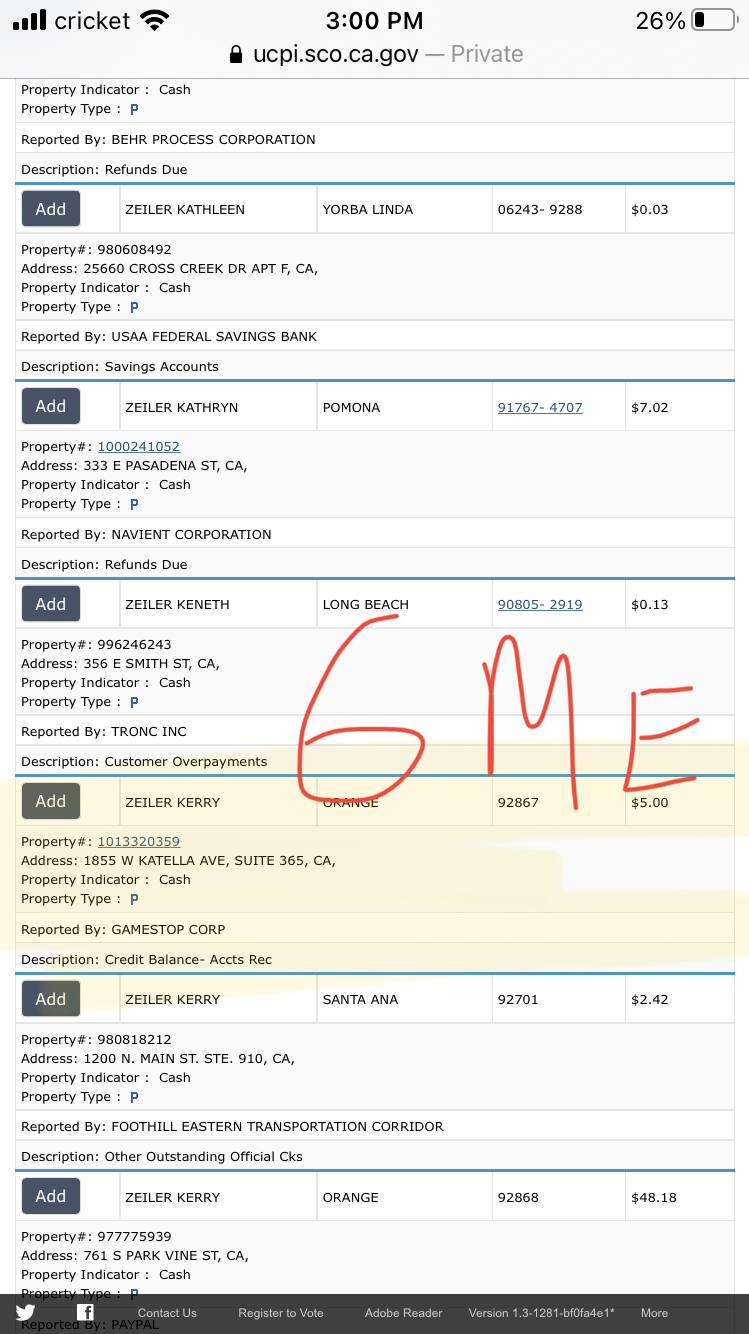Select the POMONA city cell
The width and height of the screenshot is (749, 1334).
click(x=405, y=407)
